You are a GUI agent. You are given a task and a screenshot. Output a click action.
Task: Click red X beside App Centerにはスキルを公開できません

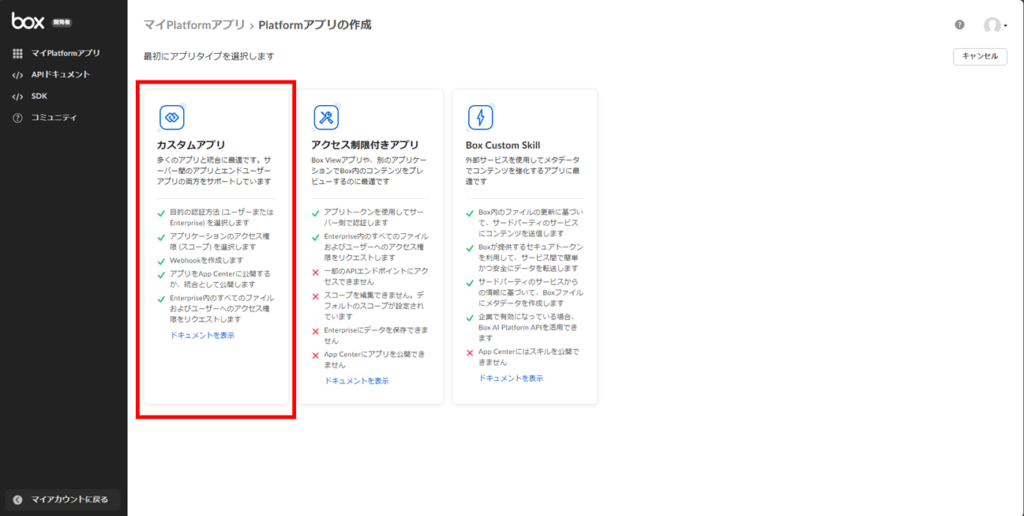click(470, 353)
